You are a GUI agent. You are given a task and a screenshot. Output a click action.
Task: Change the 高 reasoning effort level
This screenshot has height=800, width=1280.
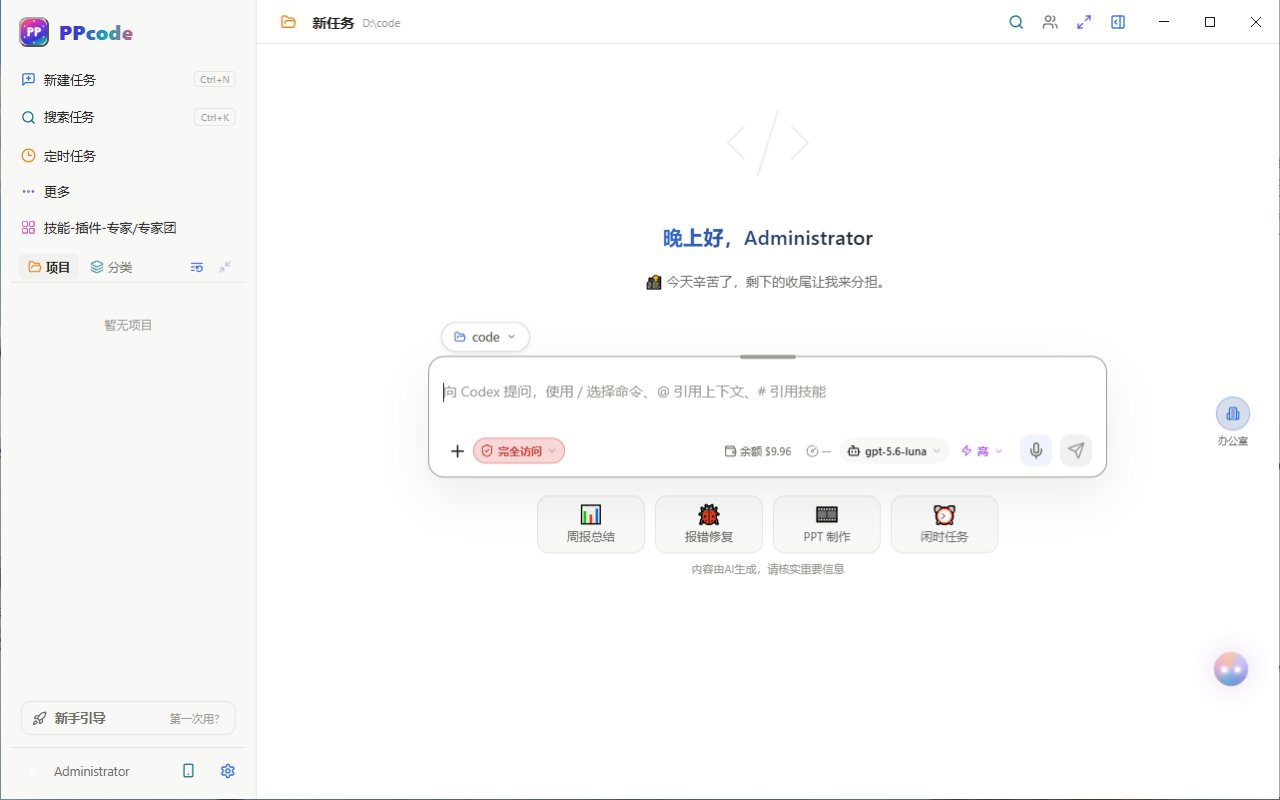coord(981,451)
